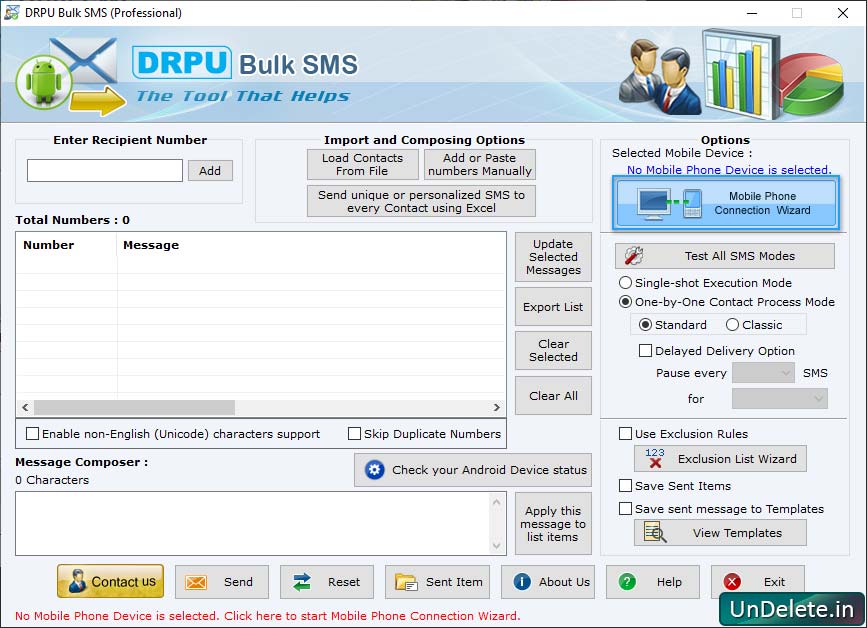Click the wrench icon on Test All SMS Modes
867x628 pixels.
click(634, 256)
